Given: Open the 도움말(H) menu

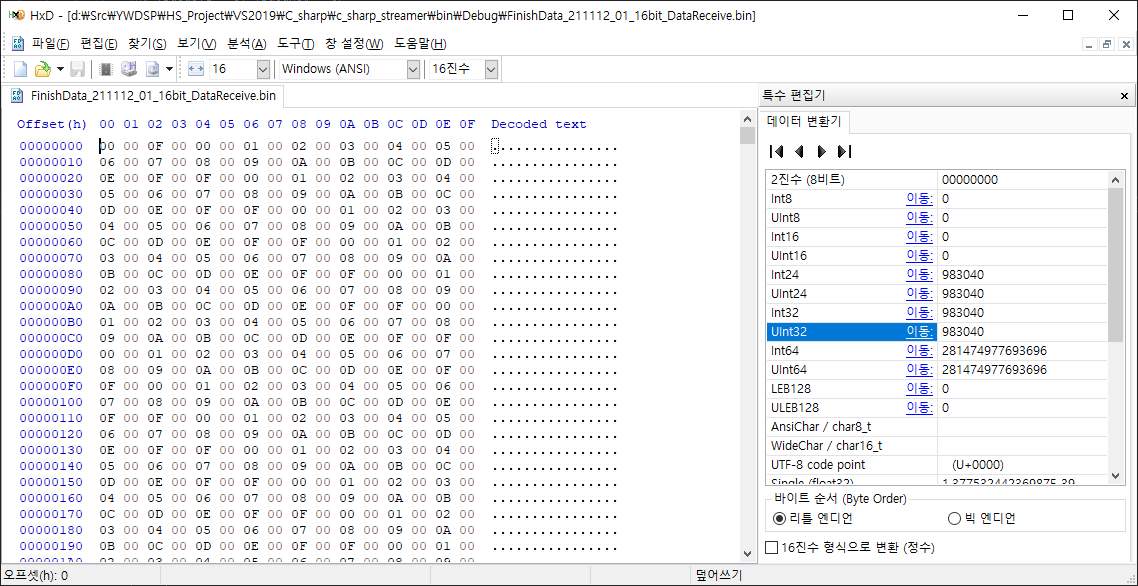Looking at the screenshot, I should coord(420,44).
